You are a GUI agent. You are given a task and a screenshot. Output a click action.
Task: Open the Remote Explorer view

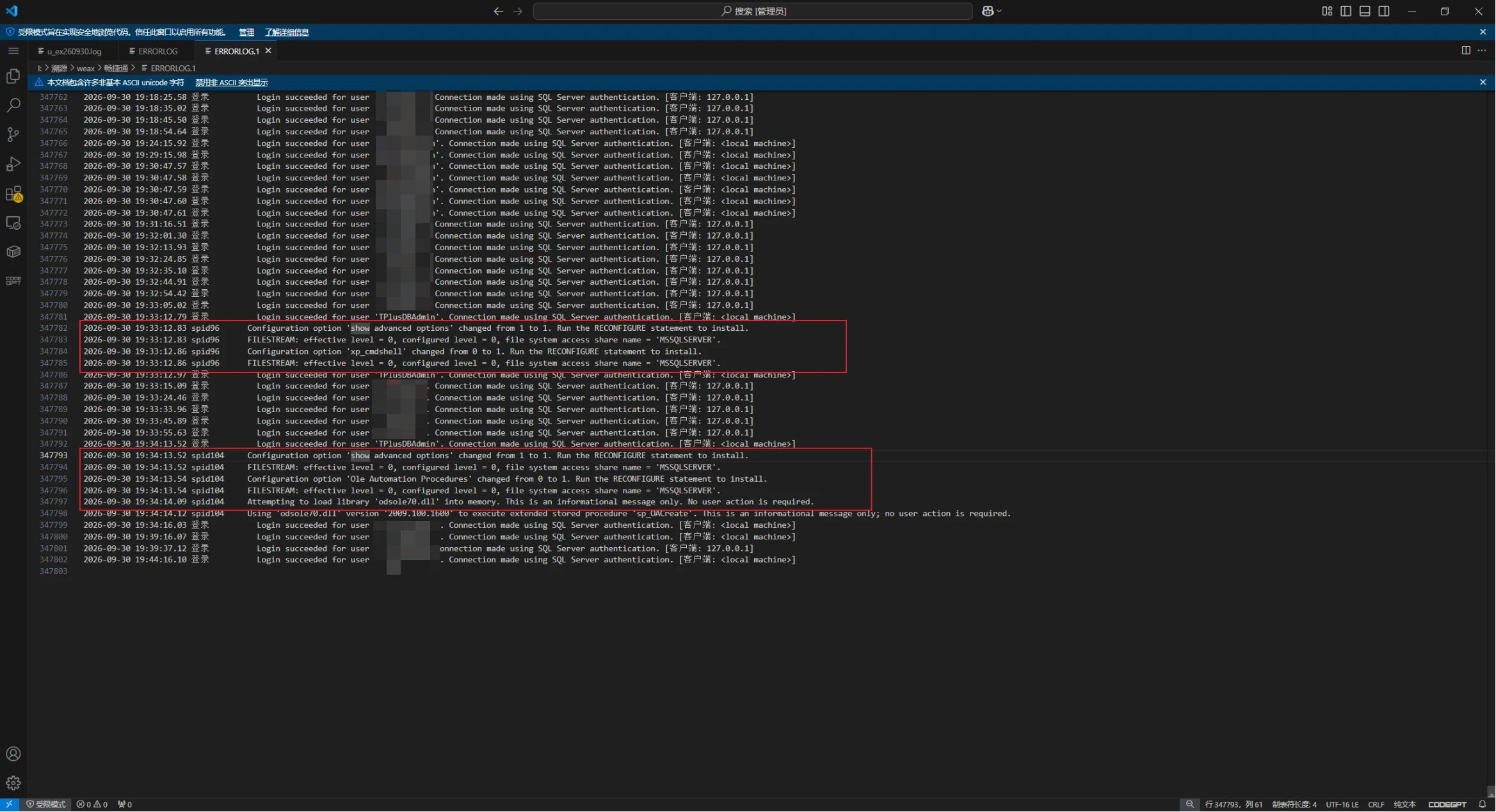pos(13,223)
